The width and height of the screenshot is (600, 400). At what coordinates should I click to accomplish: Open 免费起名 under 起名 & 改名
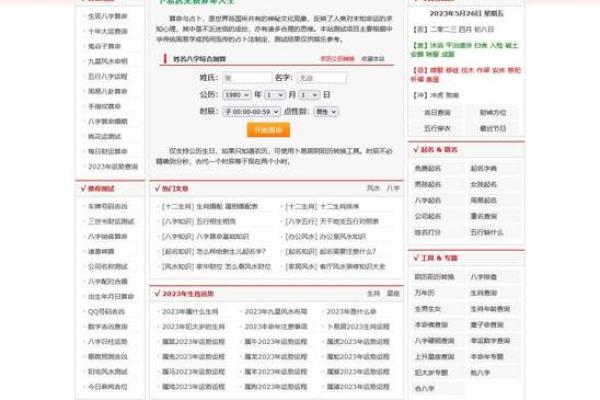[x=428, y=168]
